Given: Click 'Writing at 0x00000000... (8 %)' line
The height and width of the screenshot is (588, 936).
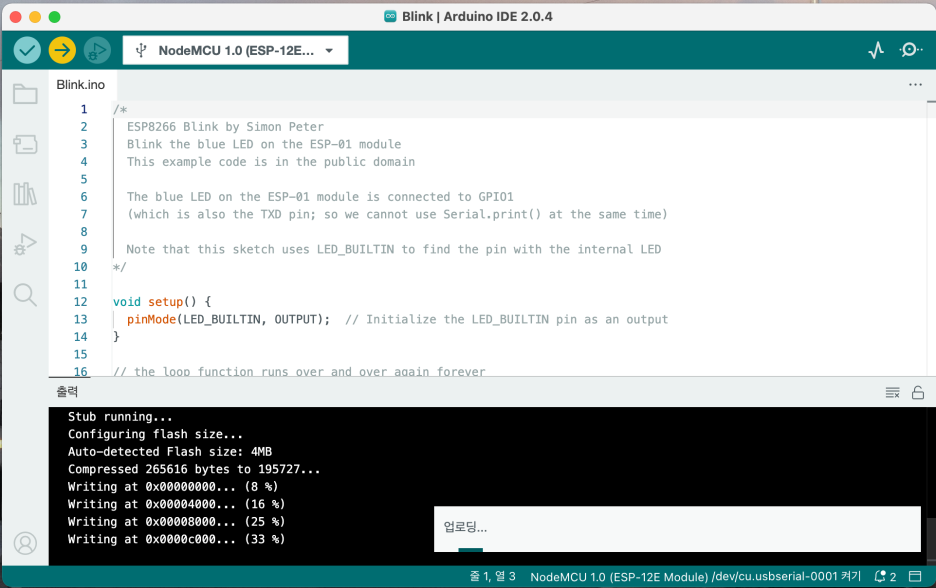Looking at the screenshot, I should coord(173,487).
